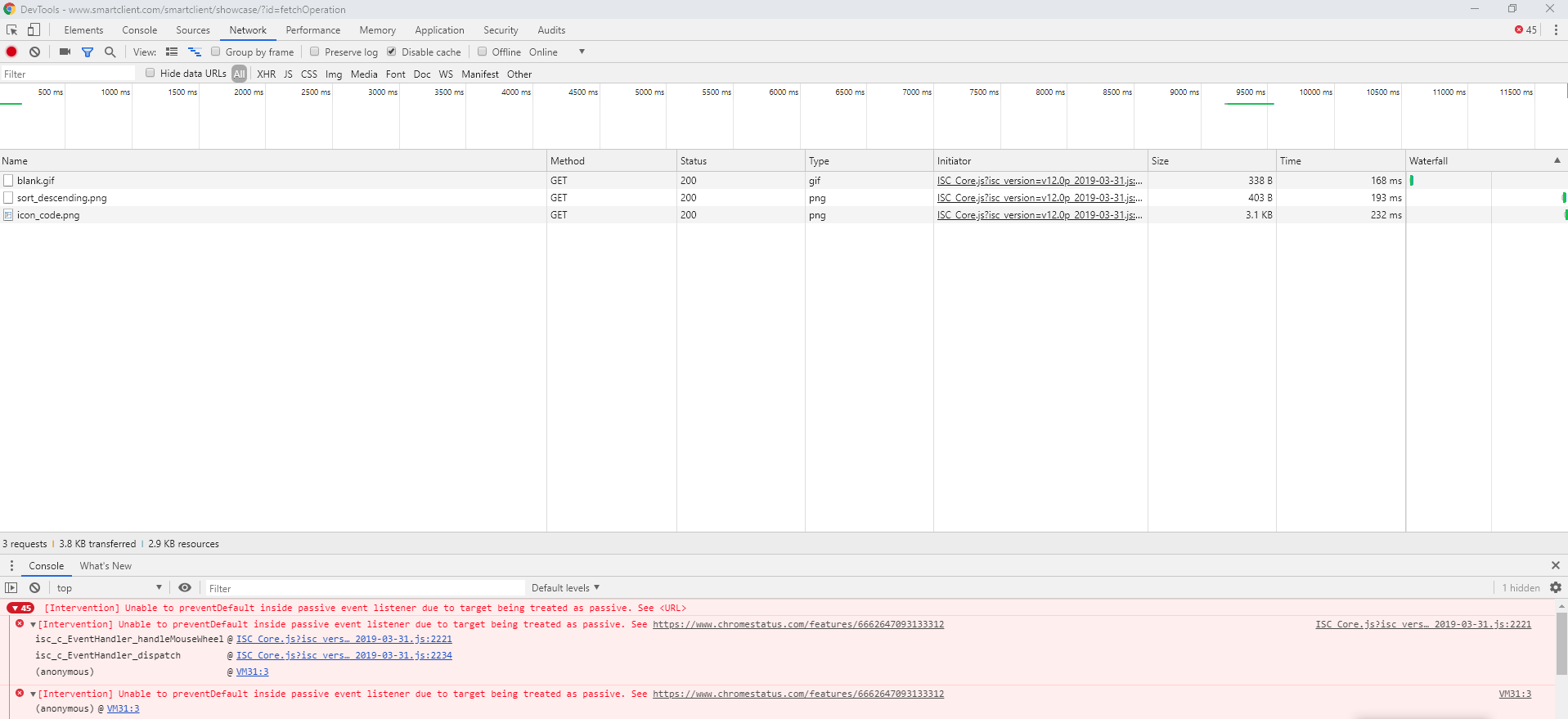Open console settings gear

coord(1555,587)
